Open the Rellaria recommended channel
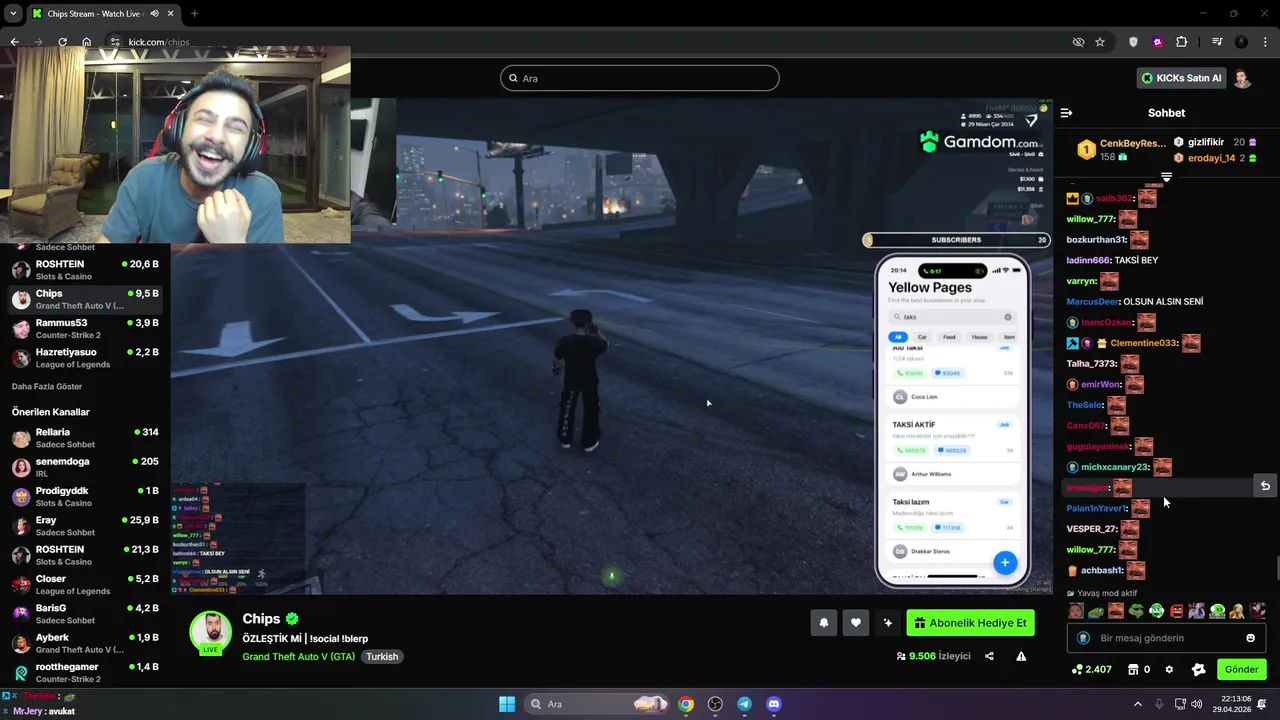Screen dimensions: 1280x720 tap(85, 438)
